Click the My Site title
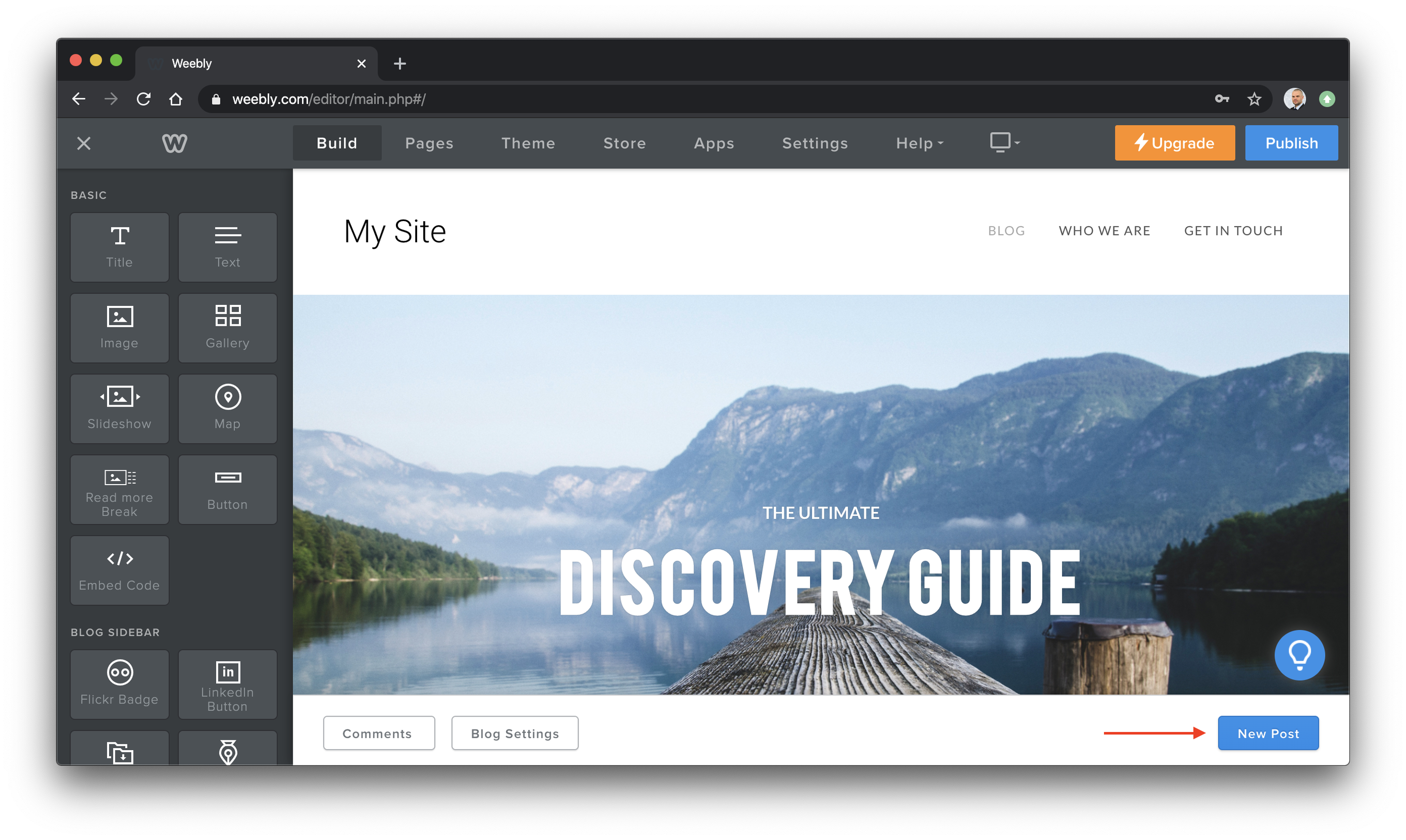 tap(395, 232)
